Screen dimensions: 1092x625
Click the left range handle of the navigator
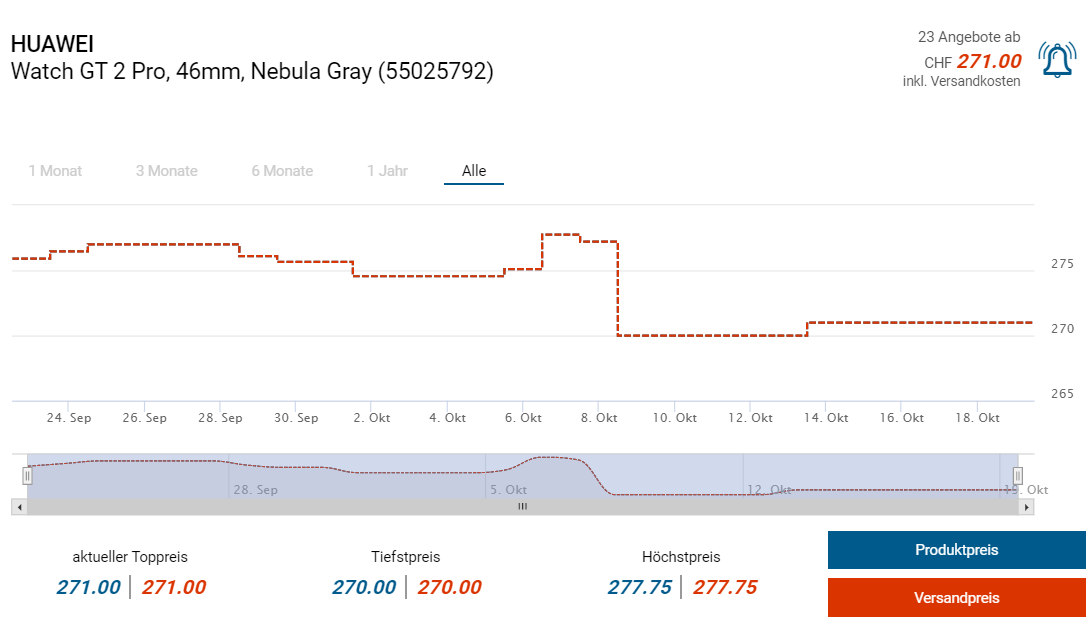click(28, 476)
